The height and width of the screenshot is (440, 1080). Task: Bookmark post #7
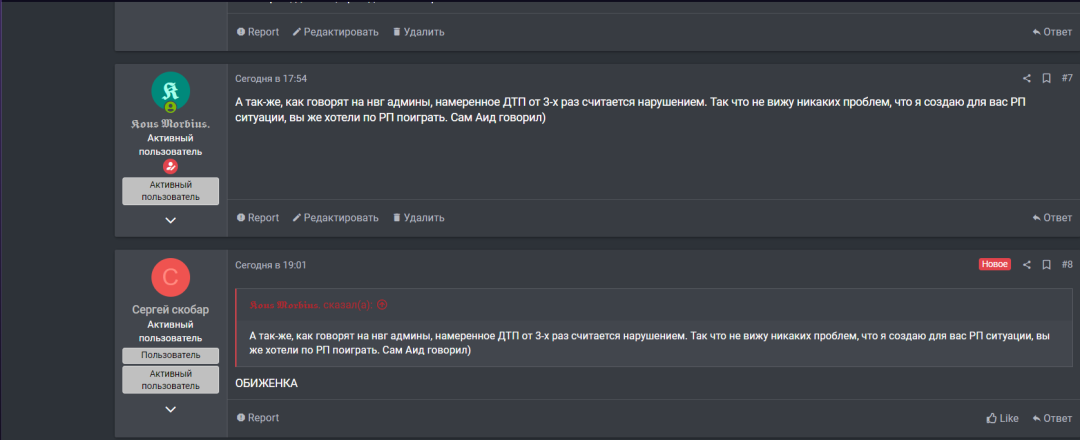pyautogui.click(x=1046, y=78)
